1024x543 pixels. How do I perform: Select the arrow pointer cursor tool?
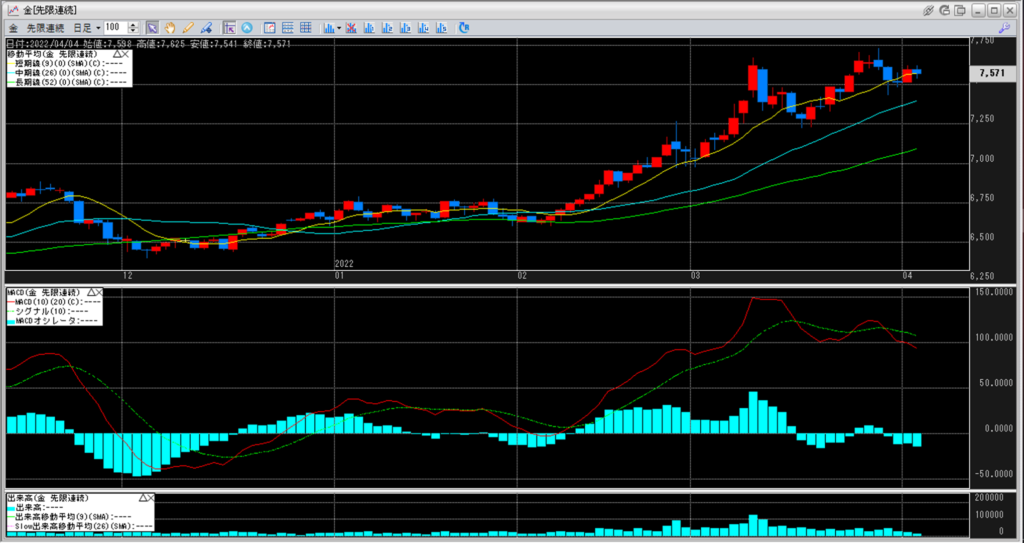(152, 27)
